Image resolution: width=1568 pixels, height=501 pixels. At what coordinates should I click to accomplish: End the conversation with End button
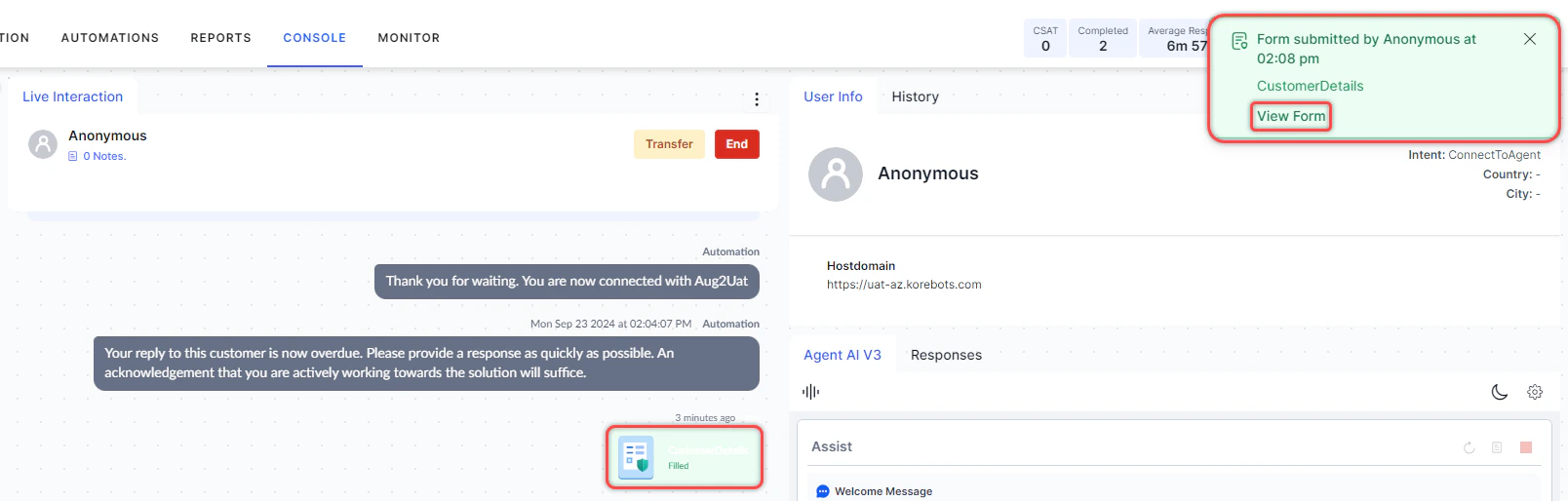(737, 144)
